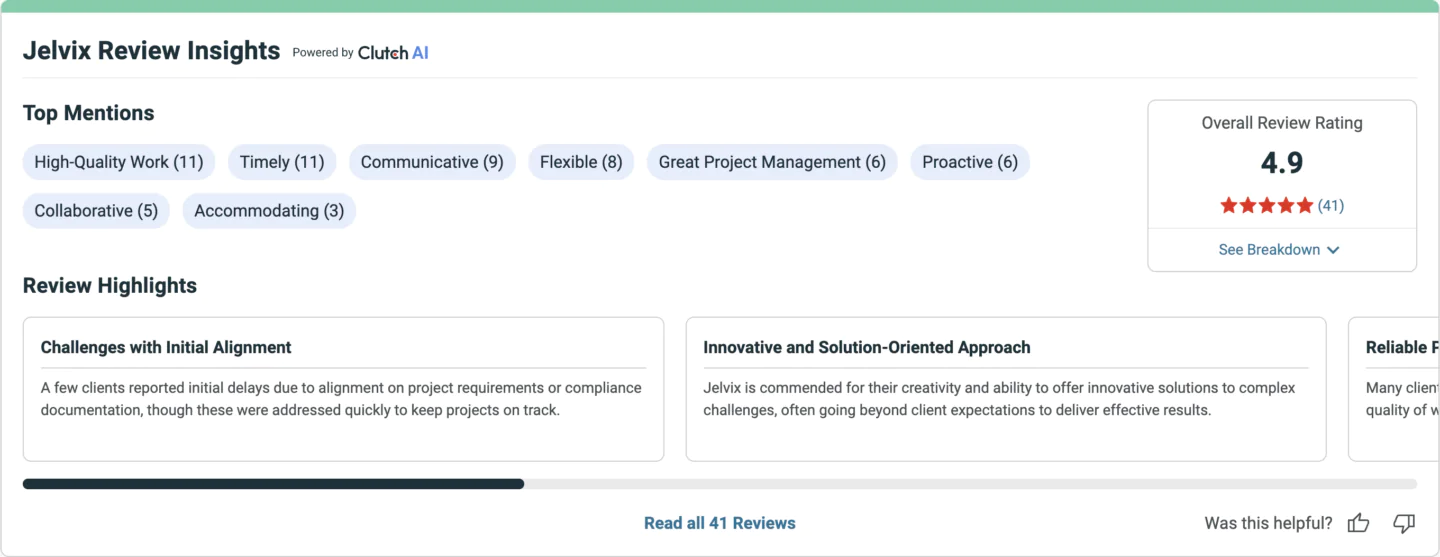Click the red star rating icons

pos(1266,206)
